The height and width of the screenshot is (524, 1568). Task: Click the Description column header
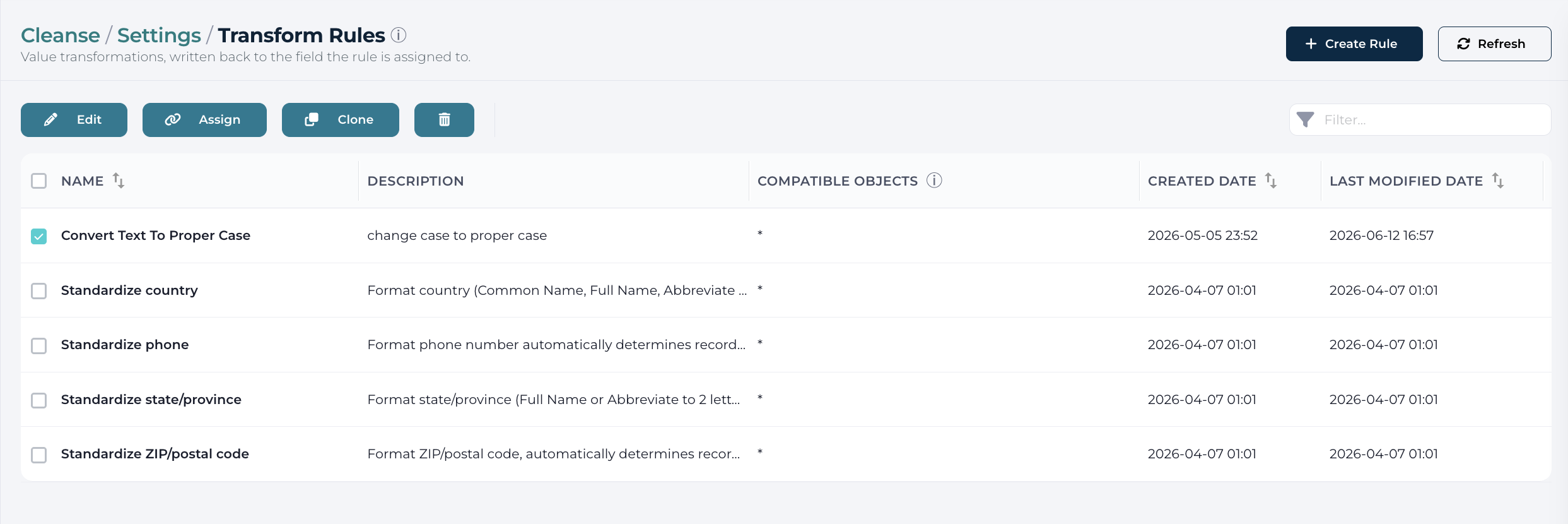point(416,181)
